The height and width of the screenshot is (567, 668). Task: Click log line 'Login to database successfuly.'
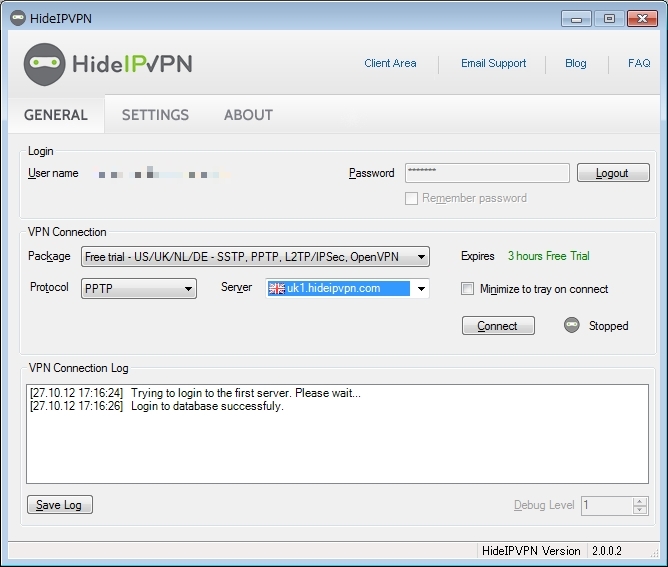pos(207,406)
